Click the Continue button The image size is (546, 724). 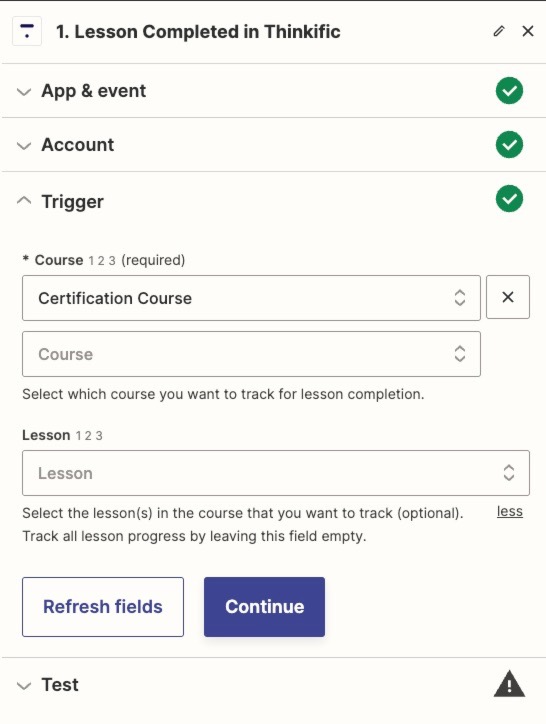[x=264, y=607]
